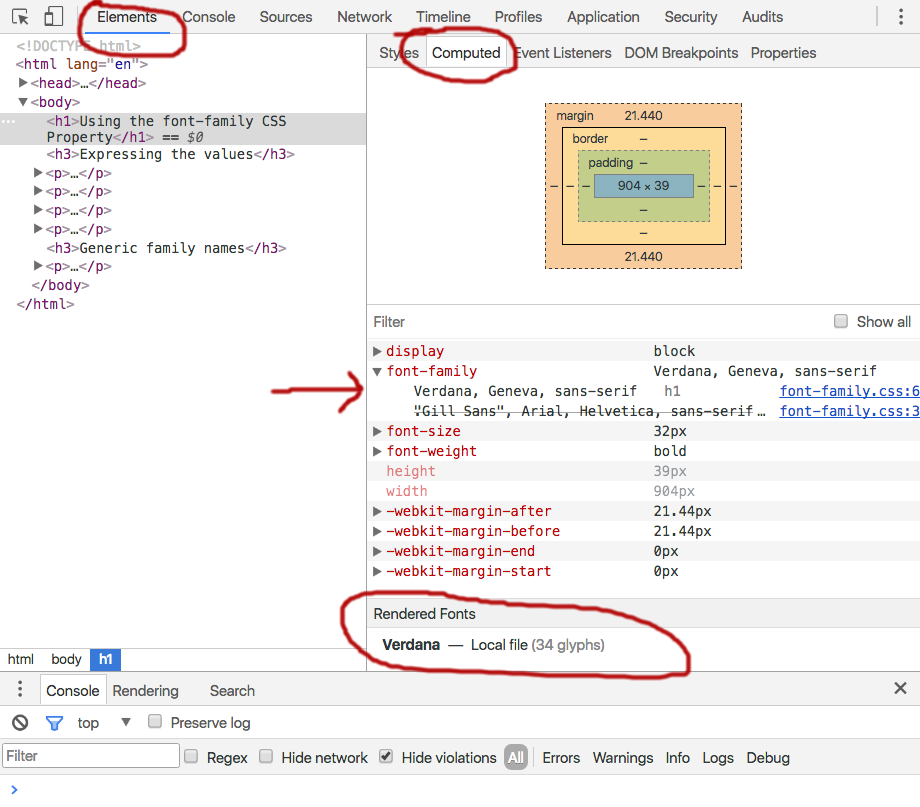Open the DevTools three-dot customize menu
The image size is (920, 807).
(901, 17)
